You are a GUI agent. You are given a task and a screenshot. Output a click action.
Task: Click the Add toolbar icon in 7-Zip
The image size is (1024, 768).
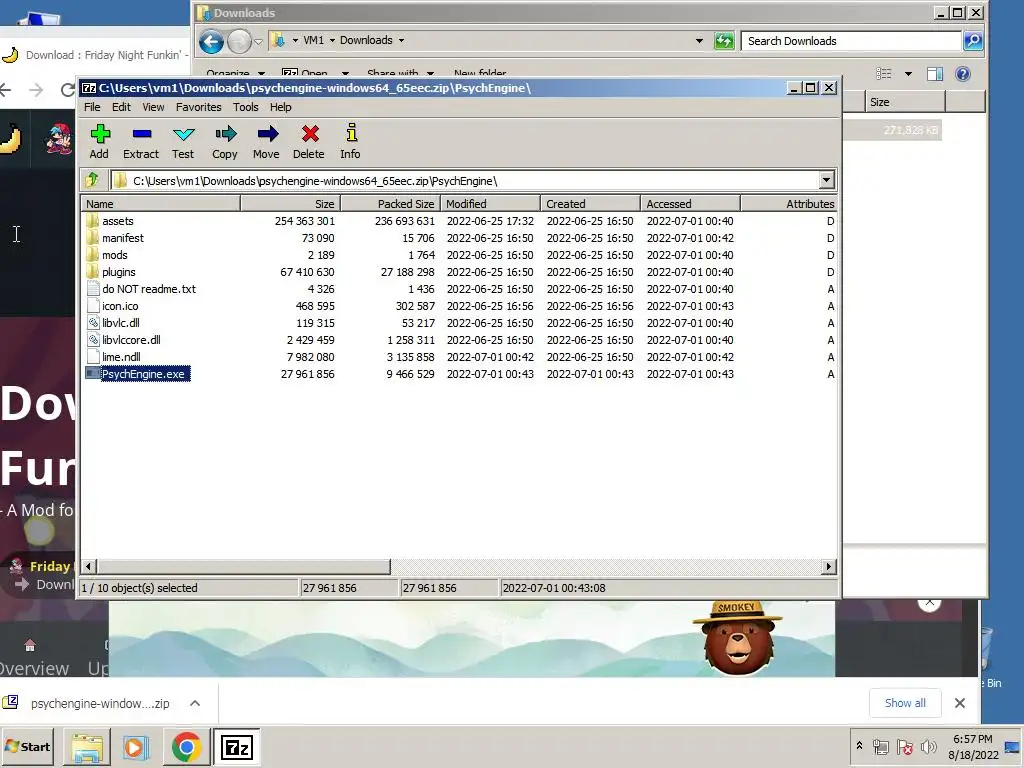pos(99,141)
